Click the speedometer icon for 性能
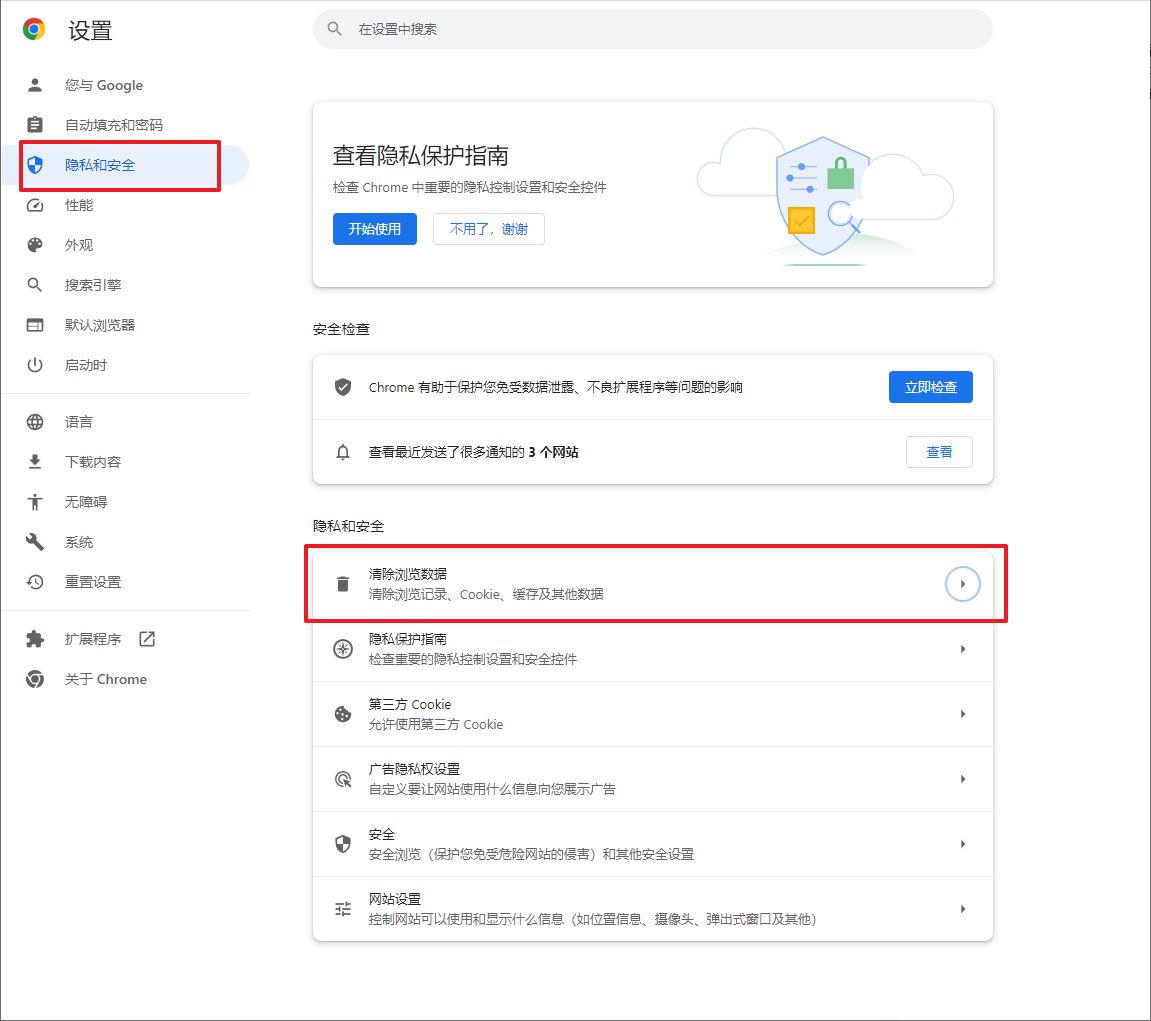Image resolution: width=1151 pixels, height=1021 pixels. click(35, 205)
